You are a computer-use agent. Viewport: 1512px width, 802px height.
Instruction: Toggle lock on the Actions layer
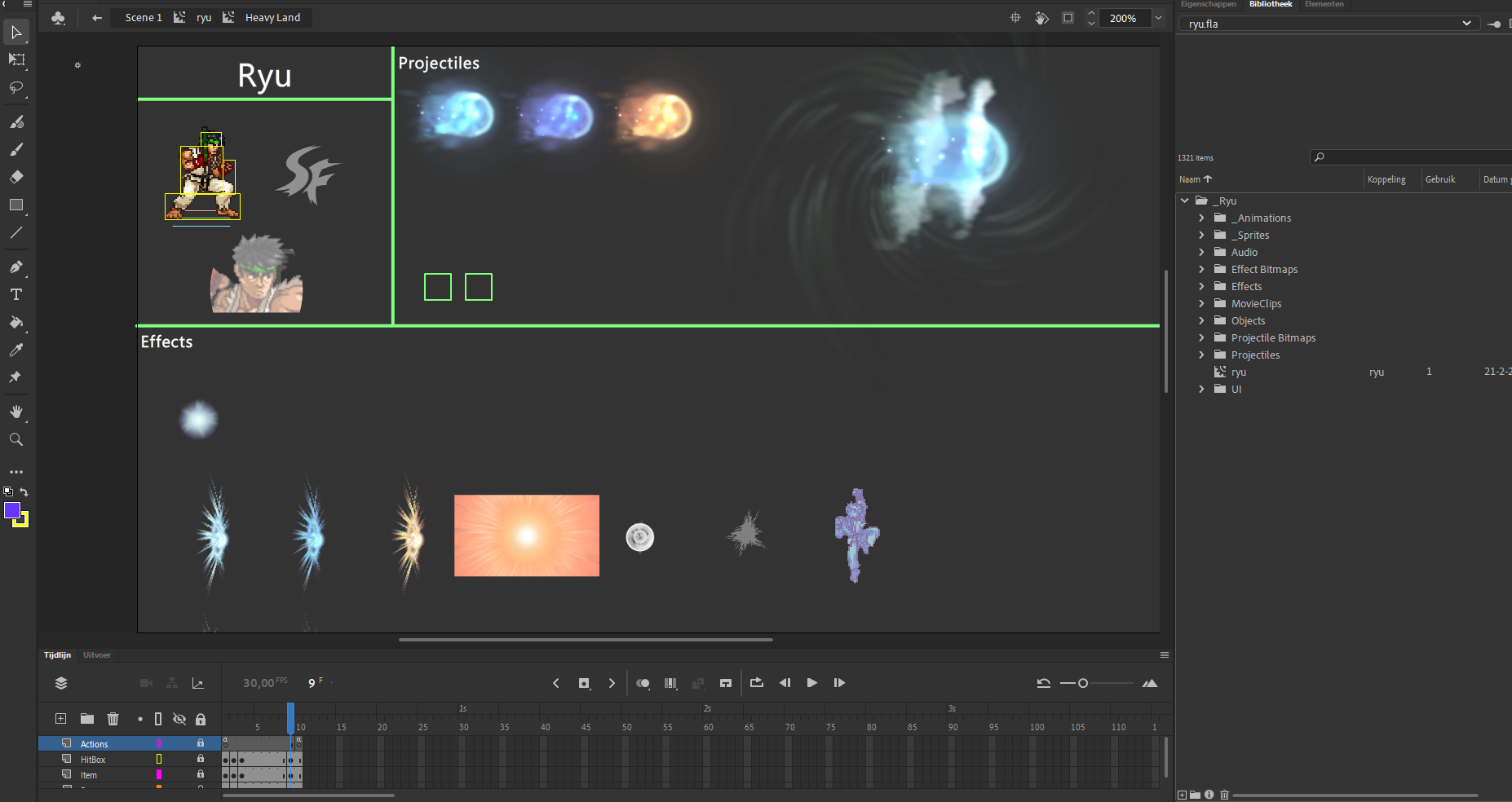click(201, 743)
